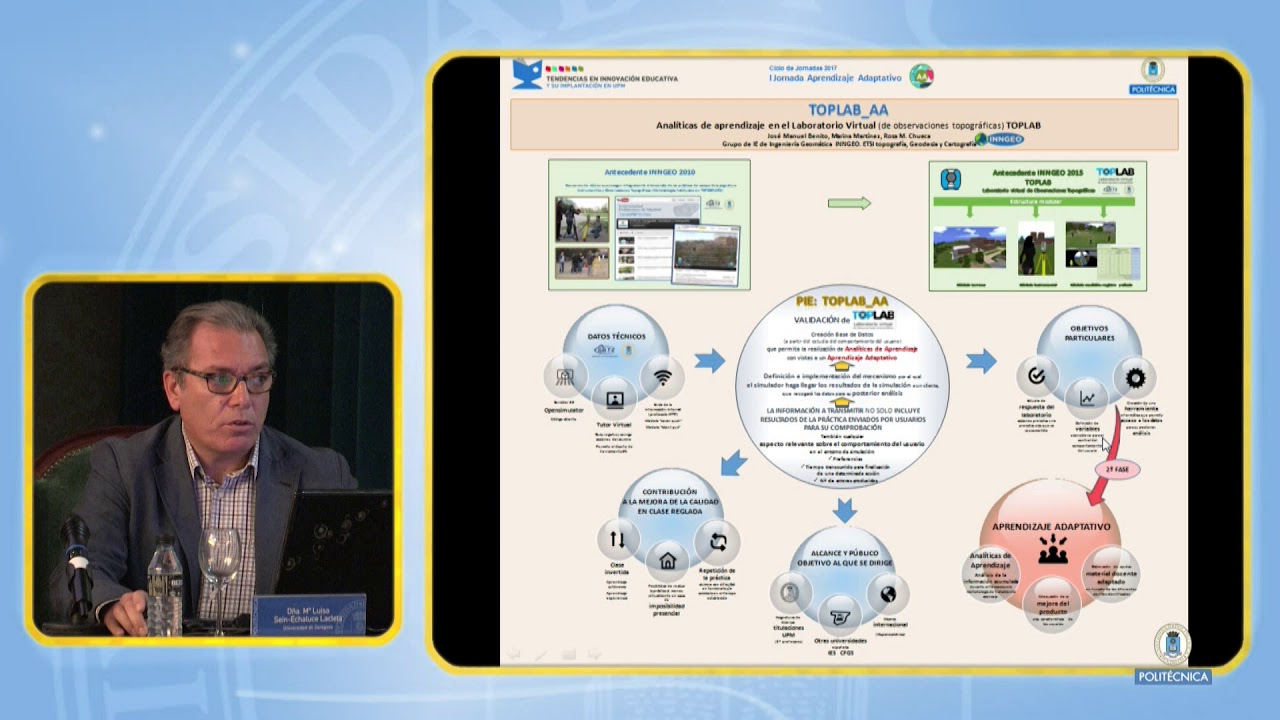Click the DATOS TÉCNICOS heading
Viewport: 1280px width, 720px height.
(617, 336)
